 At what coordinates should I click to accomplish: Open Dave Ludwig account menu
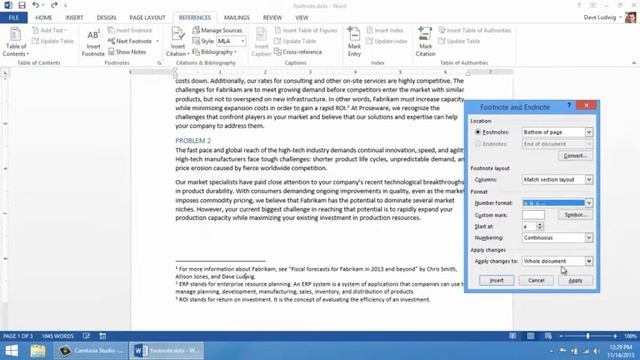[x=602, y=18]
